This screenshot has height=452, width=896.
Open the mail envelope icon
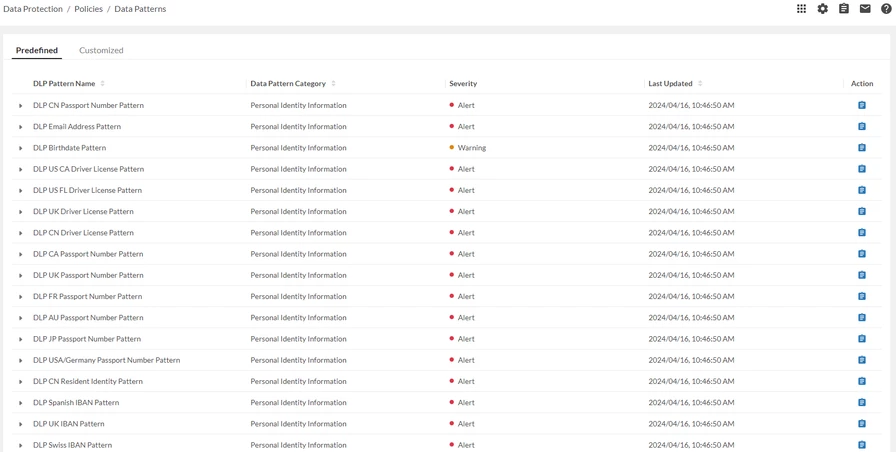click(x=865, y=9)
